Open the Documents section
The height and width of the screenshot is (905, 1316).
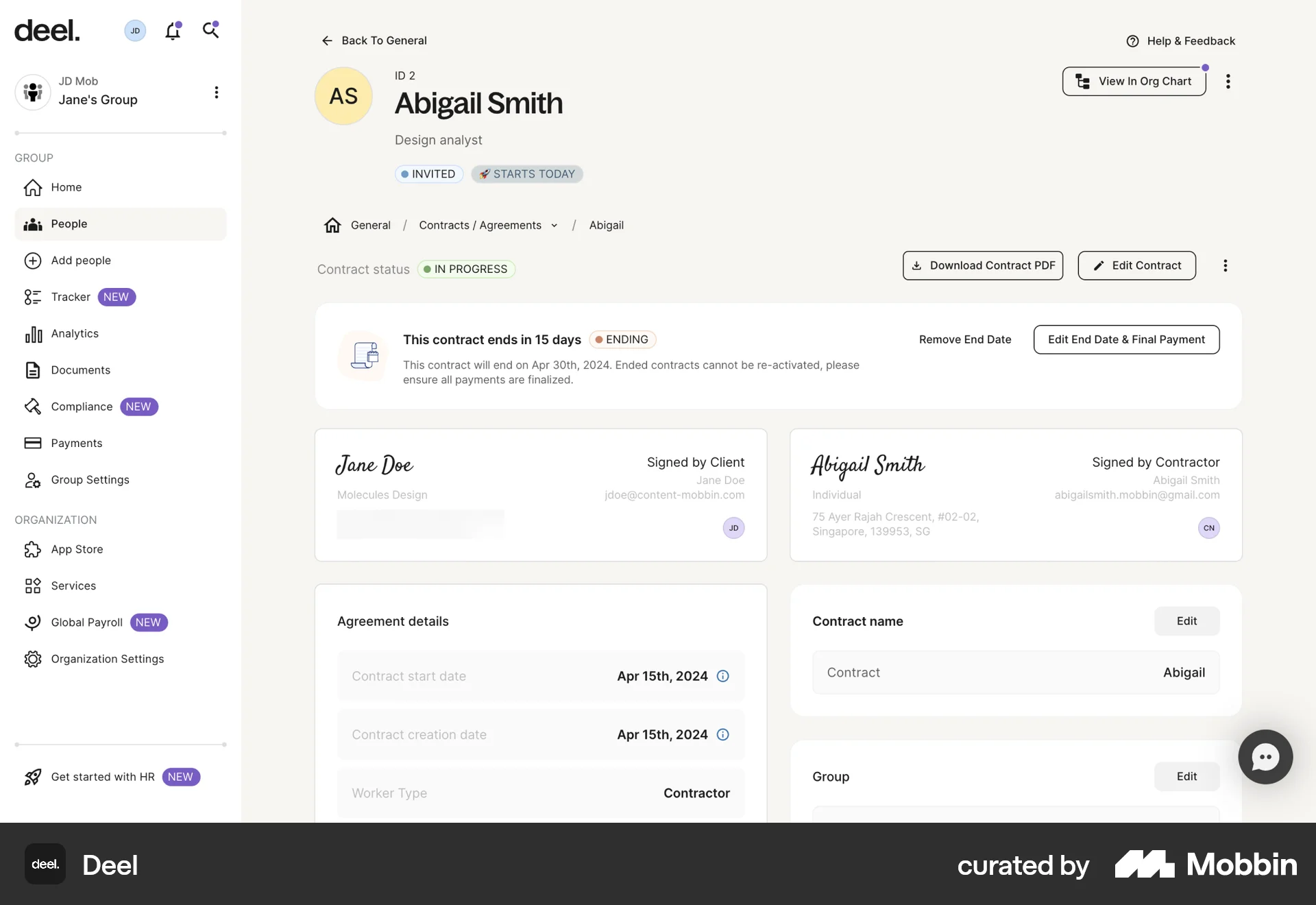click(80, 370)
